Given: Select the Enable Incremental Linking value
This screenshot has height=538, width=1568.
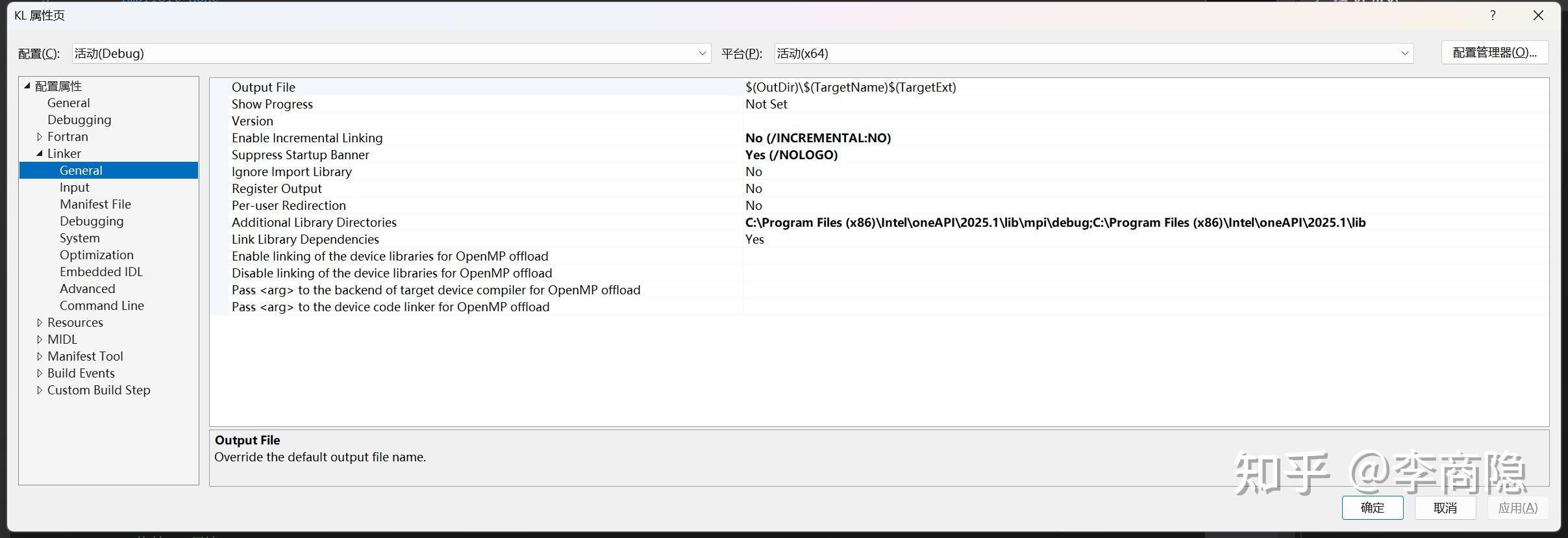Looking at the screenshot, I should coord(818,138).
